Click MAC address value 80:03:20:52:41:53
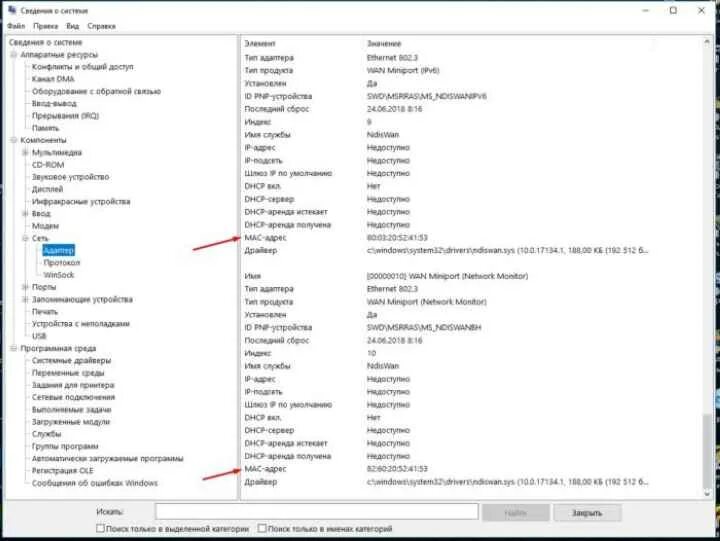 point(397,237)
